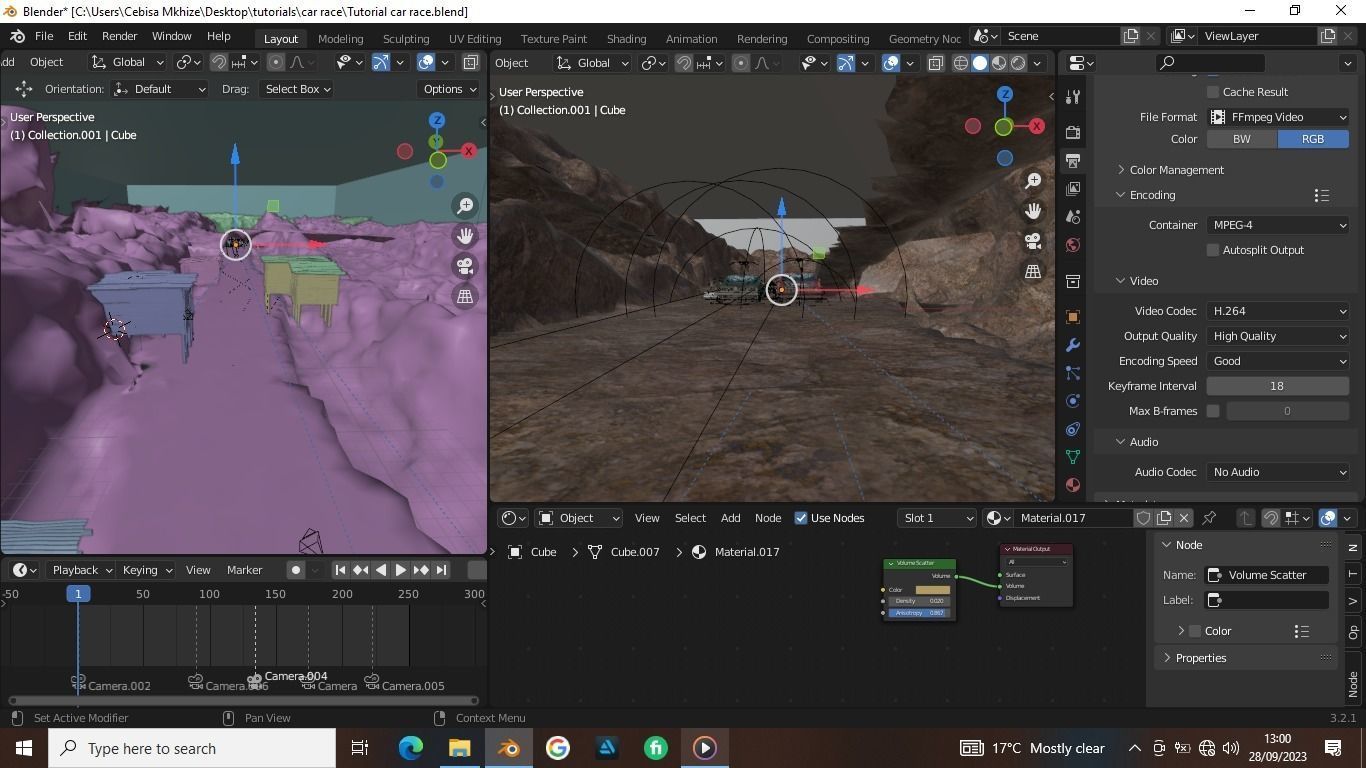Open the View Layer properties tab
The height and width of the screenshot is (768, 1366).
[1073, 188]
